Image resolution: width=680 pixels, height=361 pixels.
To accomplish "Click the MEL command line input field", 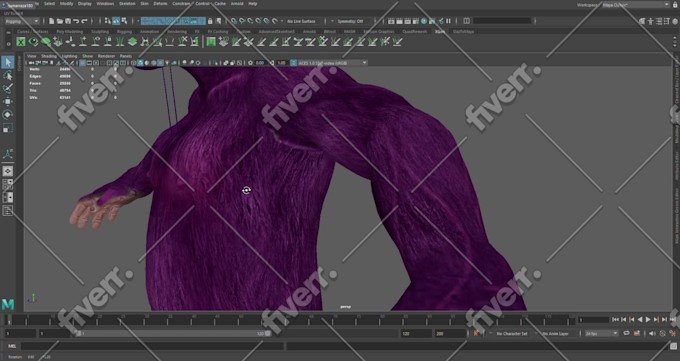I will (152, 346).
